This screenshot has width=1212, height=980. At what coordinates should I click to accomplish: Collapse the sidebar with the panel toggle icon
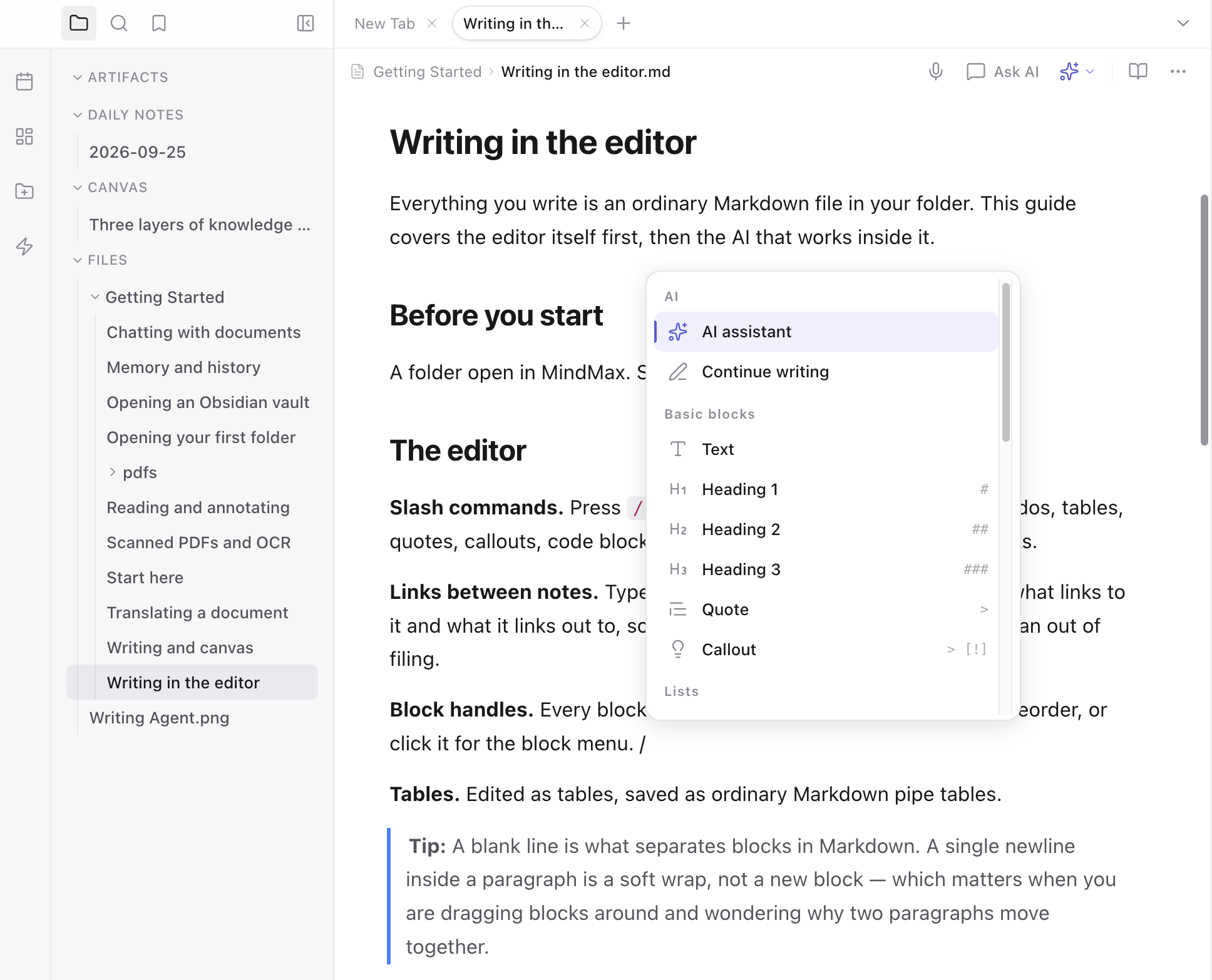coord(306,23)
